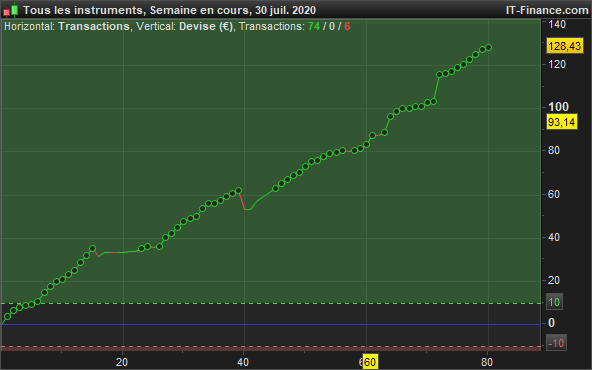Image resolution: width=592 pixels, height=370 pixels.
Task: Click the last data point near 128
Action: pyautogui.click(x=489, y=48)
